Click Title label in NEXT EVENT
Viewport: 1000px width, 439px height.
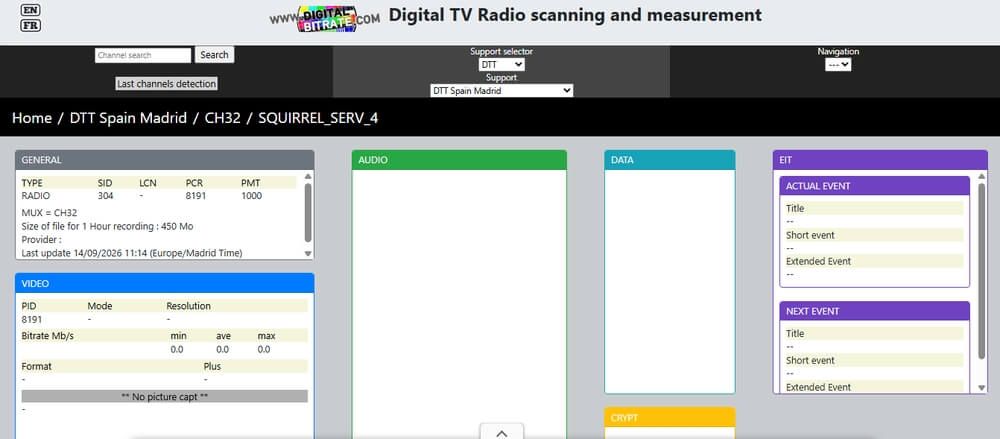point(795,334)
